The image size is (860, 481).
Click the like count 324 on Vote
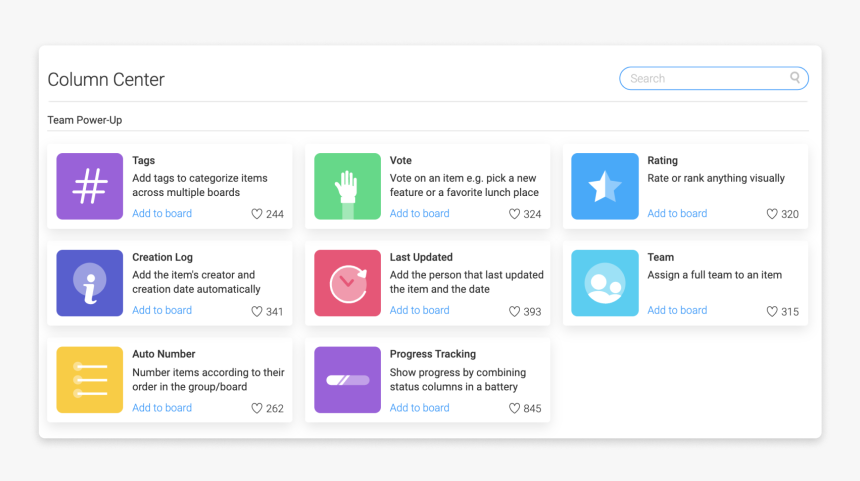pos(532,214)
